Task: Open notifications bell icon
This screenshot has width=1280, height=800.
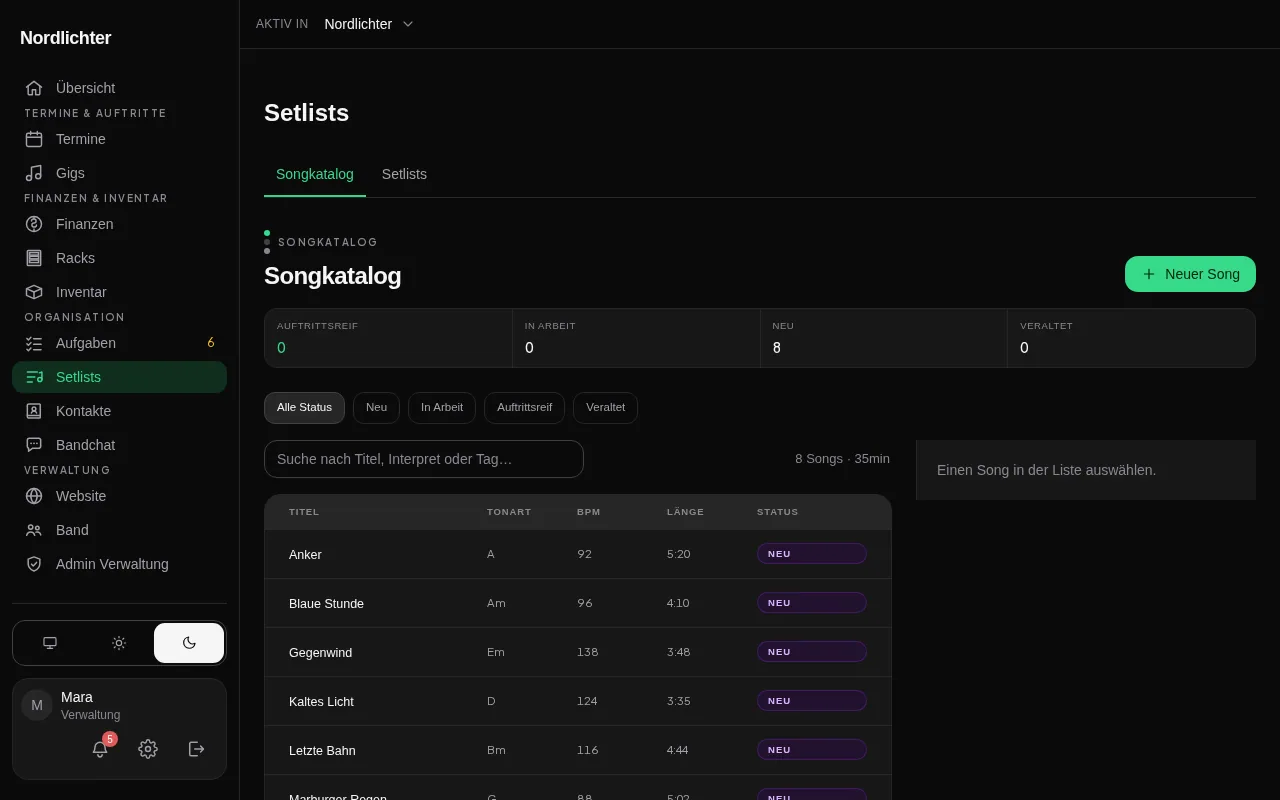Action: pyautogui.click(x=100, y=749)
